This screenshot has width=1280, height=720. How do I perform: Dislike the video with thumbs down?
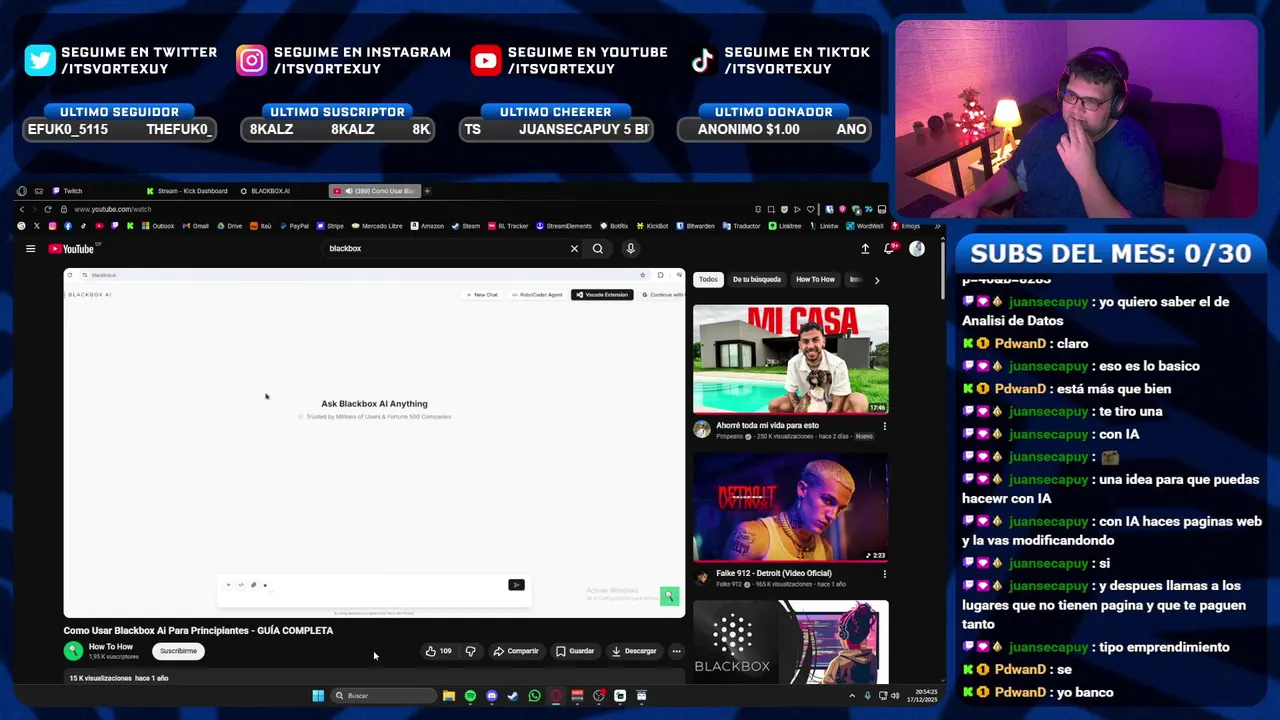[470, 651]
